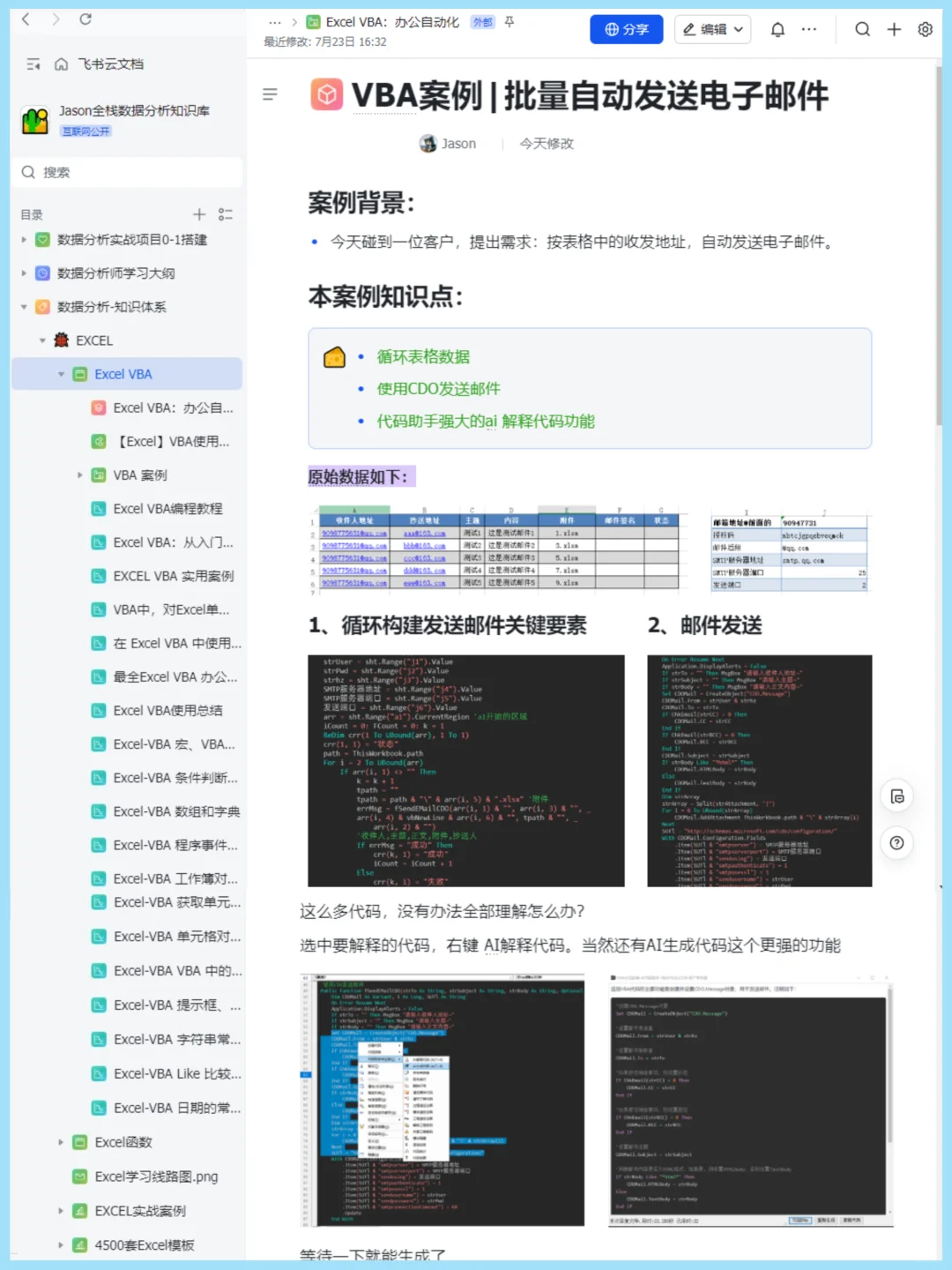952x1270 pixels.
Task: Collapse the document outline via the hamburger icon
Action: [271, 94]
